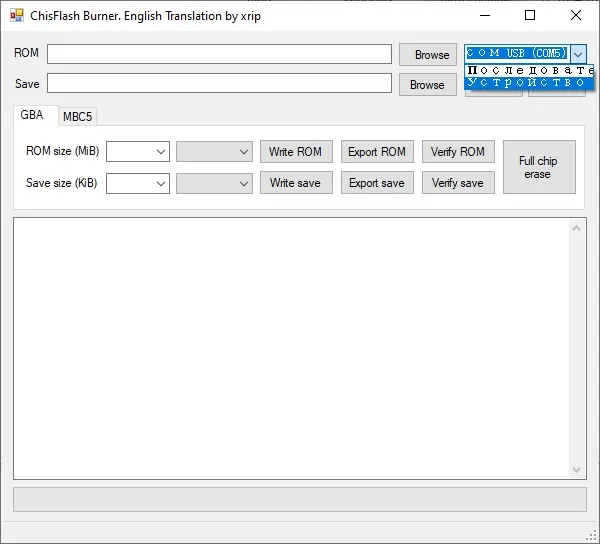Open the MBC5 tab
600x544 pixels.
(77, 117)
